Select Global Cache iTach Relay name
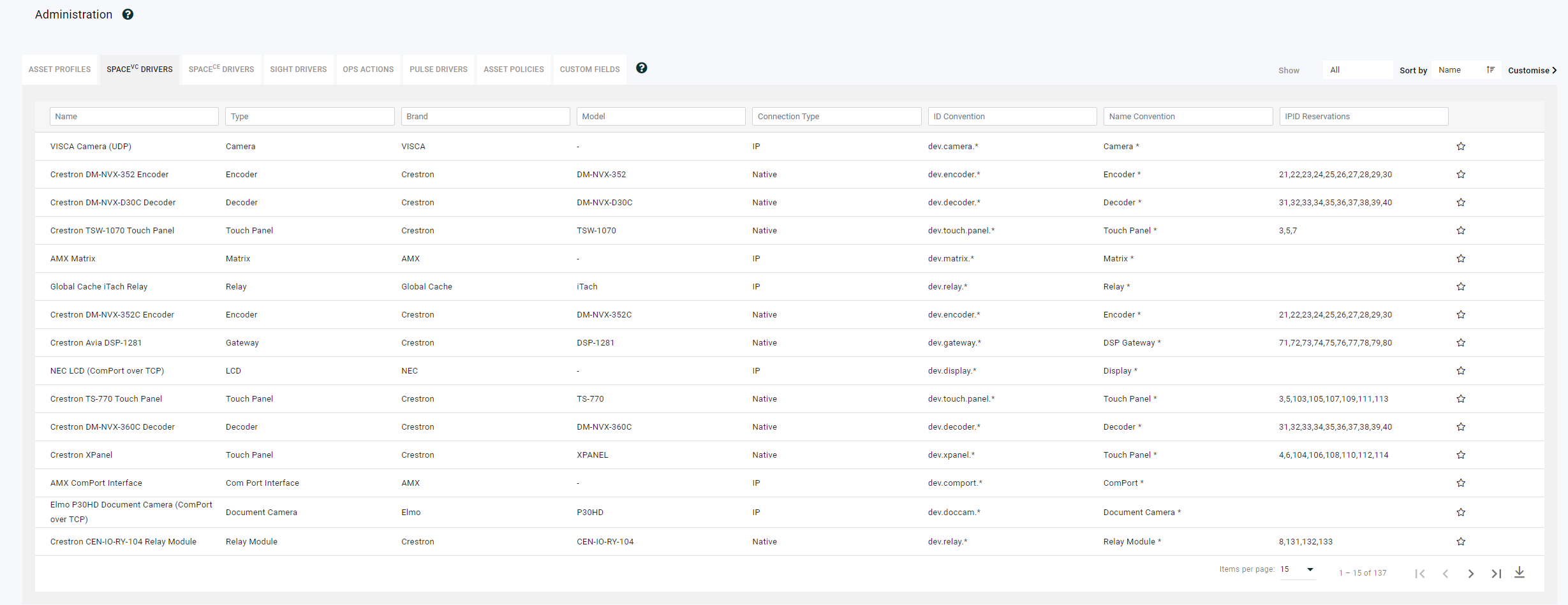1568x605 pixels. (99, 286)
